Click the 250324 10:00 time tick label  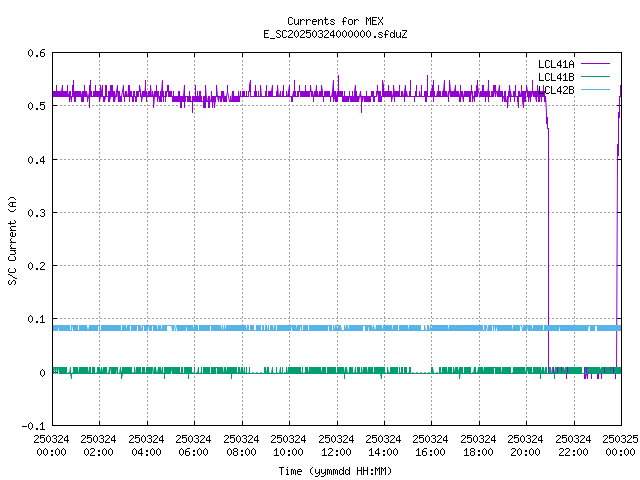pos(288,446)
